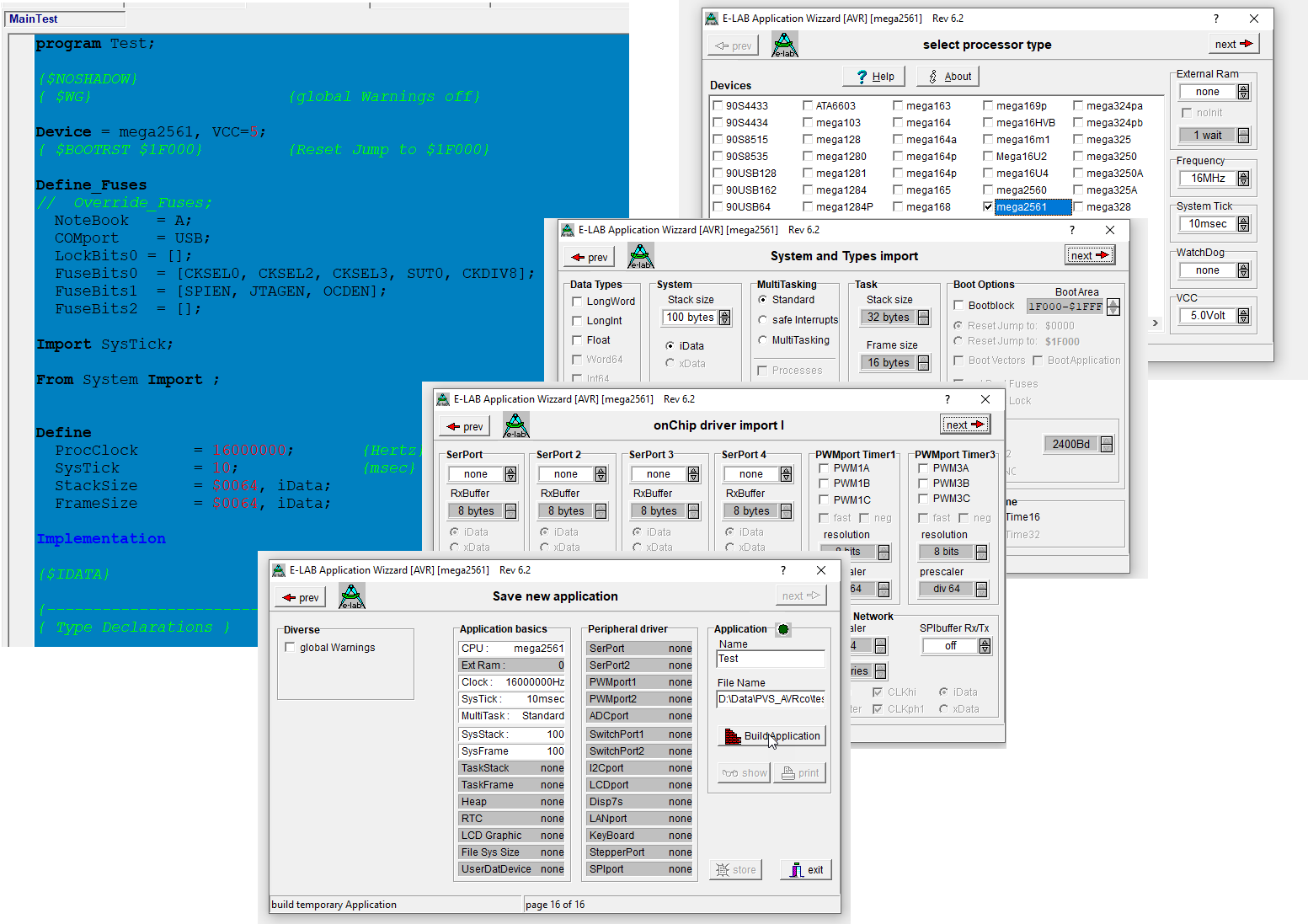Click next in System and Types import window
1308x924 pixels.
(x=1090, y=255)
